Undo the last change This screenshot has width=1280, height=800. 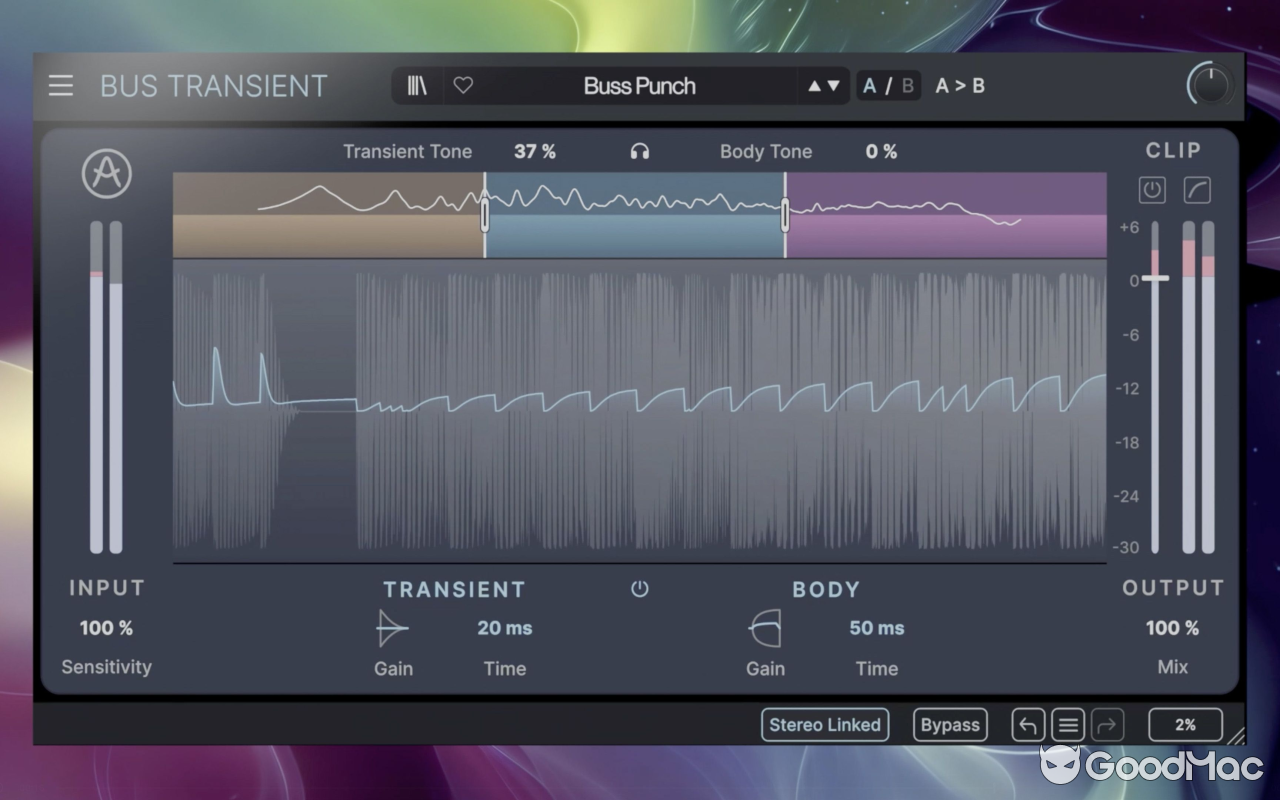click(1027, 724)
